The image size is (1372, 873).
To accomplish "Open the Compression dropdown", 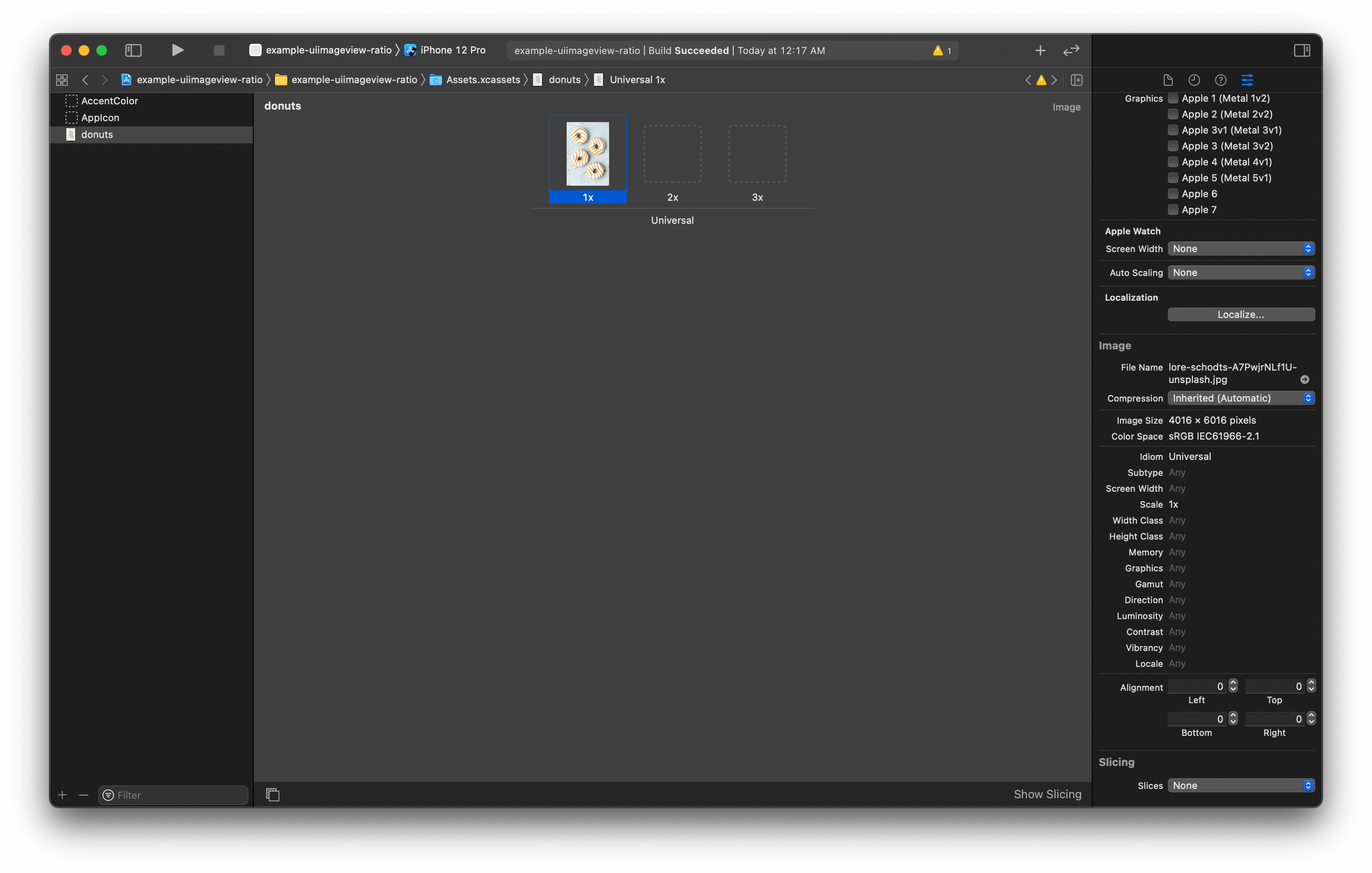I will tap(1240, 398).
